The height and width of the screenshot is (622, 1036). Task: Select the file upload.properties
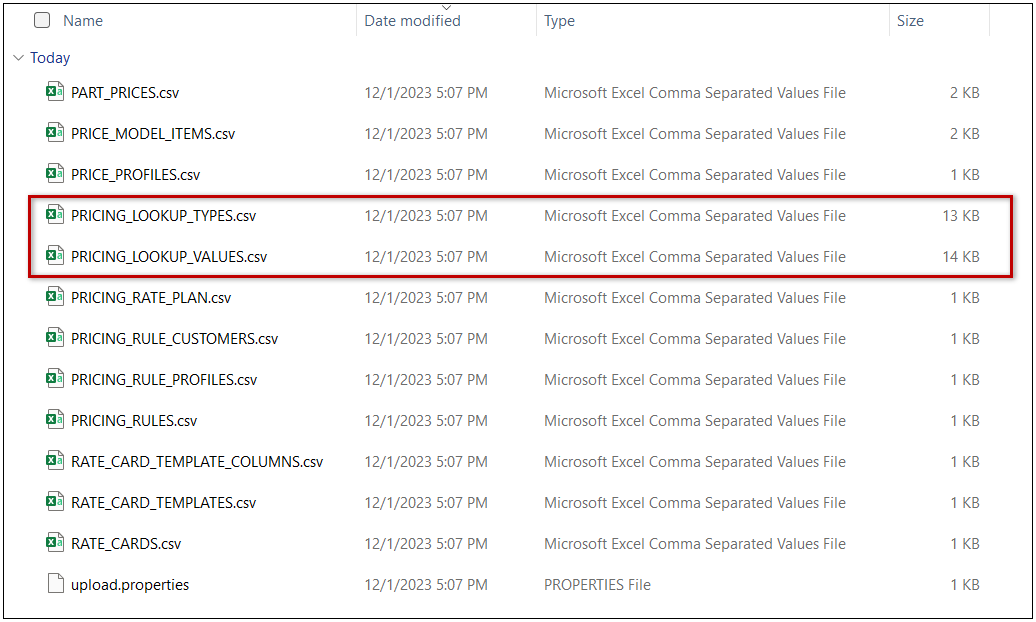coord(130,585)
